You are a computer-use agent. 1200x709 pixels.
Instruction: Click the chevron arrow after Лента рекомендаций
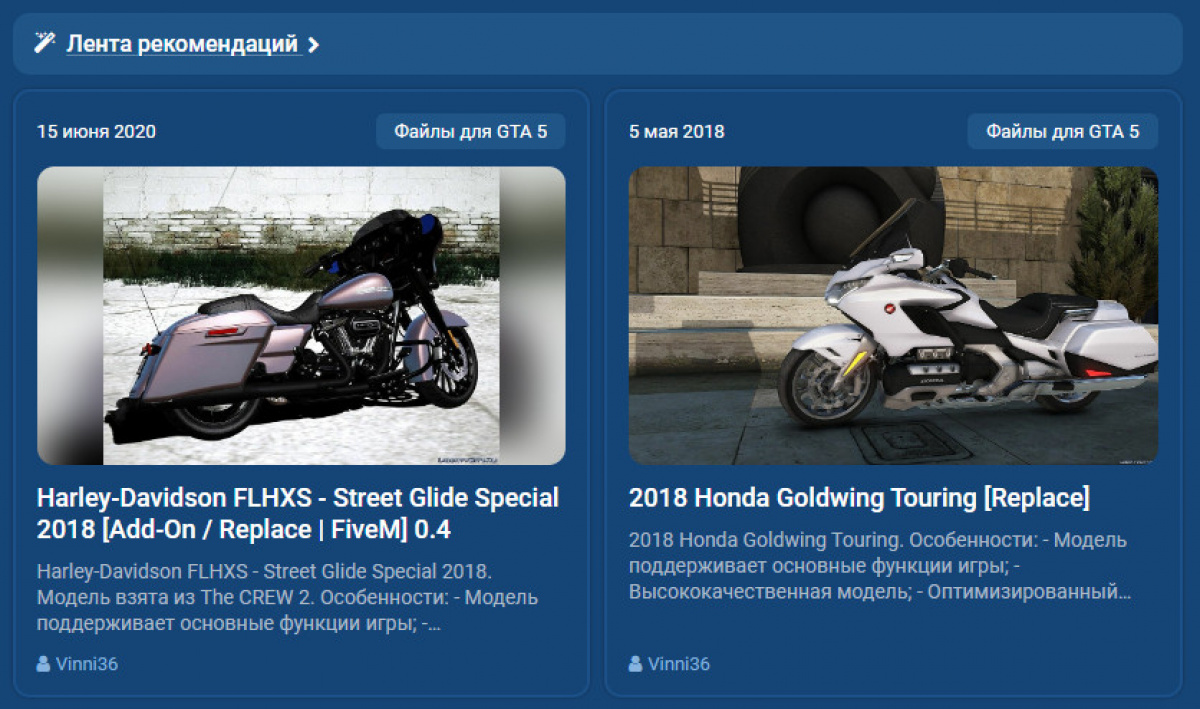coord(314,45)
